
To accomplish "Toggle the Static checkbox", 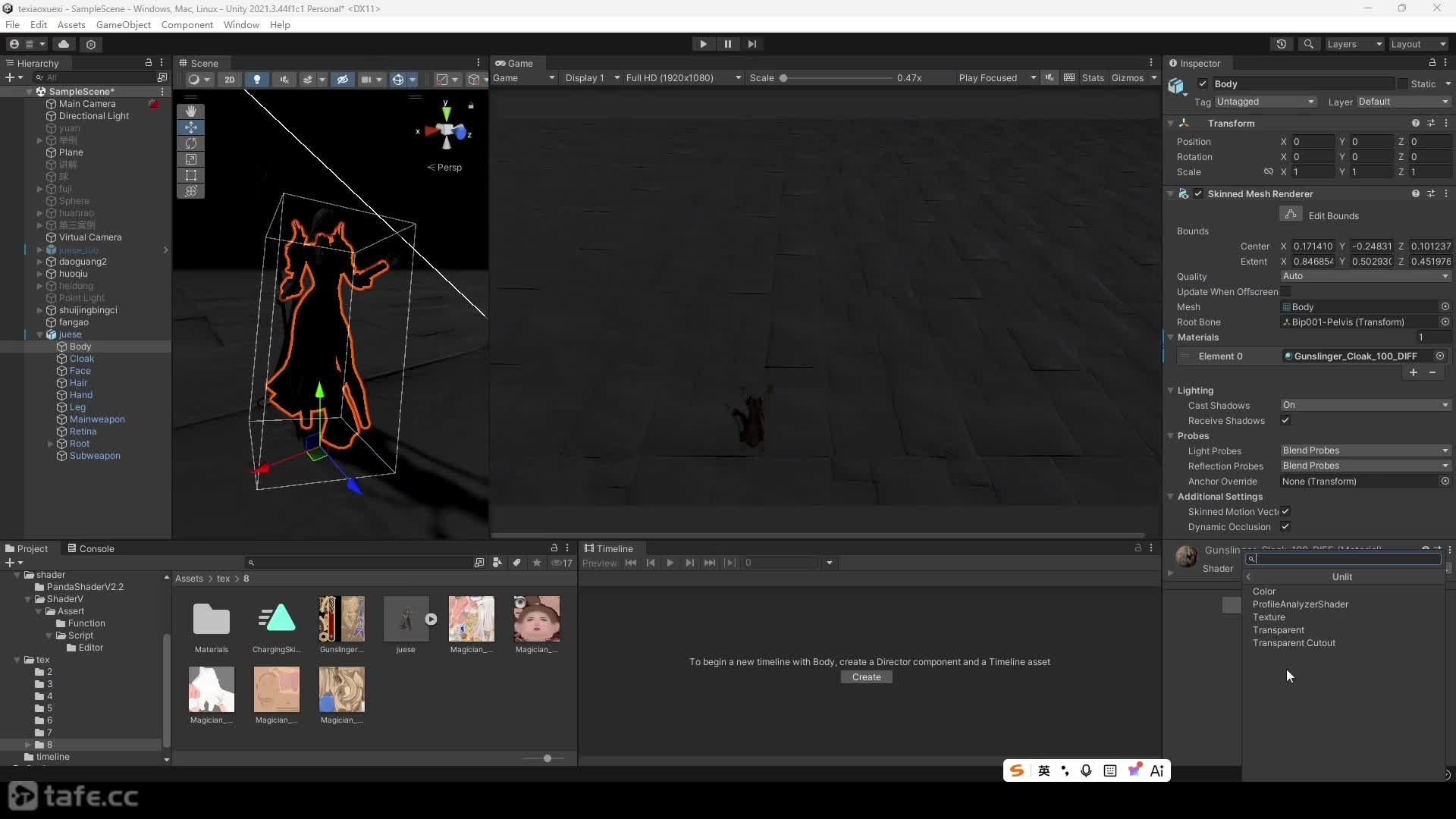I will (x=1403, y=83).
